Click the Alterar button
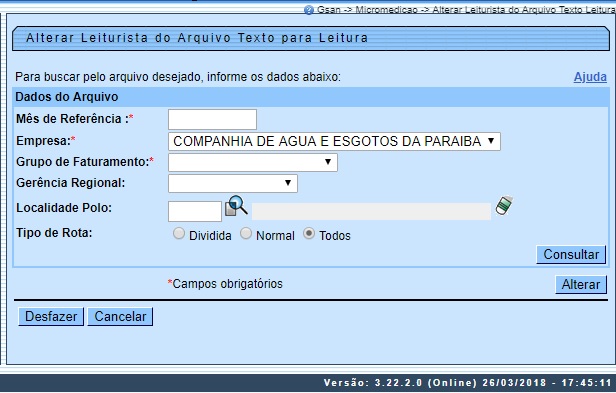This screenshot has width=616, height=393. (581, 285)
